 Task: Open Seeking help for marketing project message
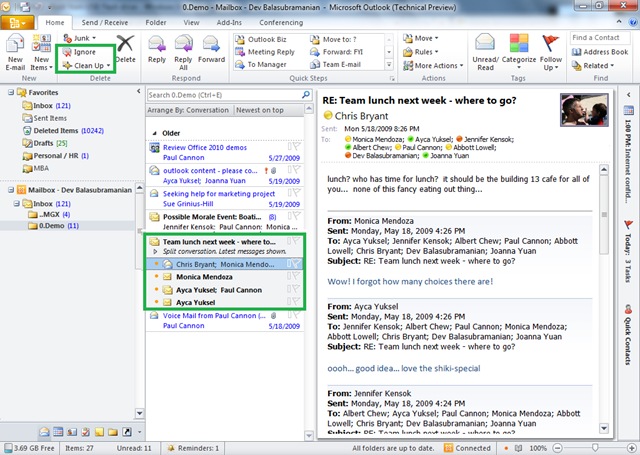click(225, 199)
